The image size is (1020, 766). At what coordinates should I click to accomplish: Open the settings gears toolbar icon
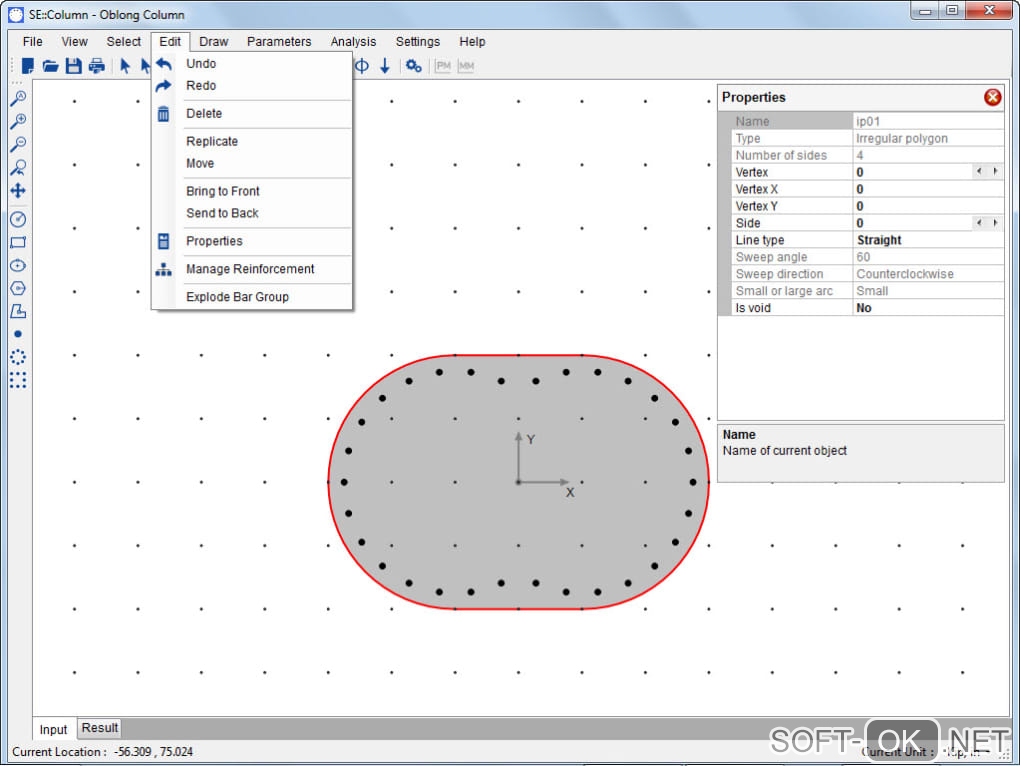(x=413, y=66)
